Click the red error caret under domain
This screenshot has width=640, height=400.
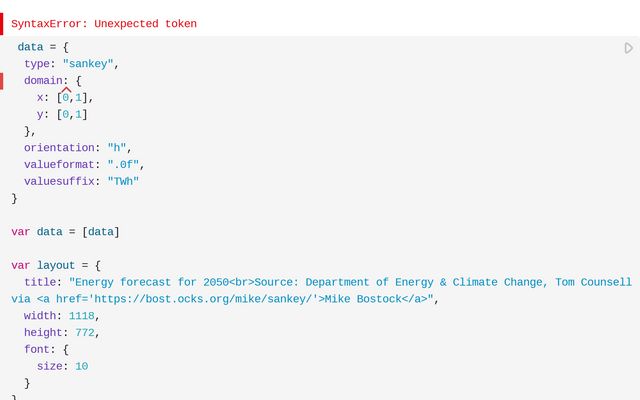pyautogui.click(x=66, y=90)
